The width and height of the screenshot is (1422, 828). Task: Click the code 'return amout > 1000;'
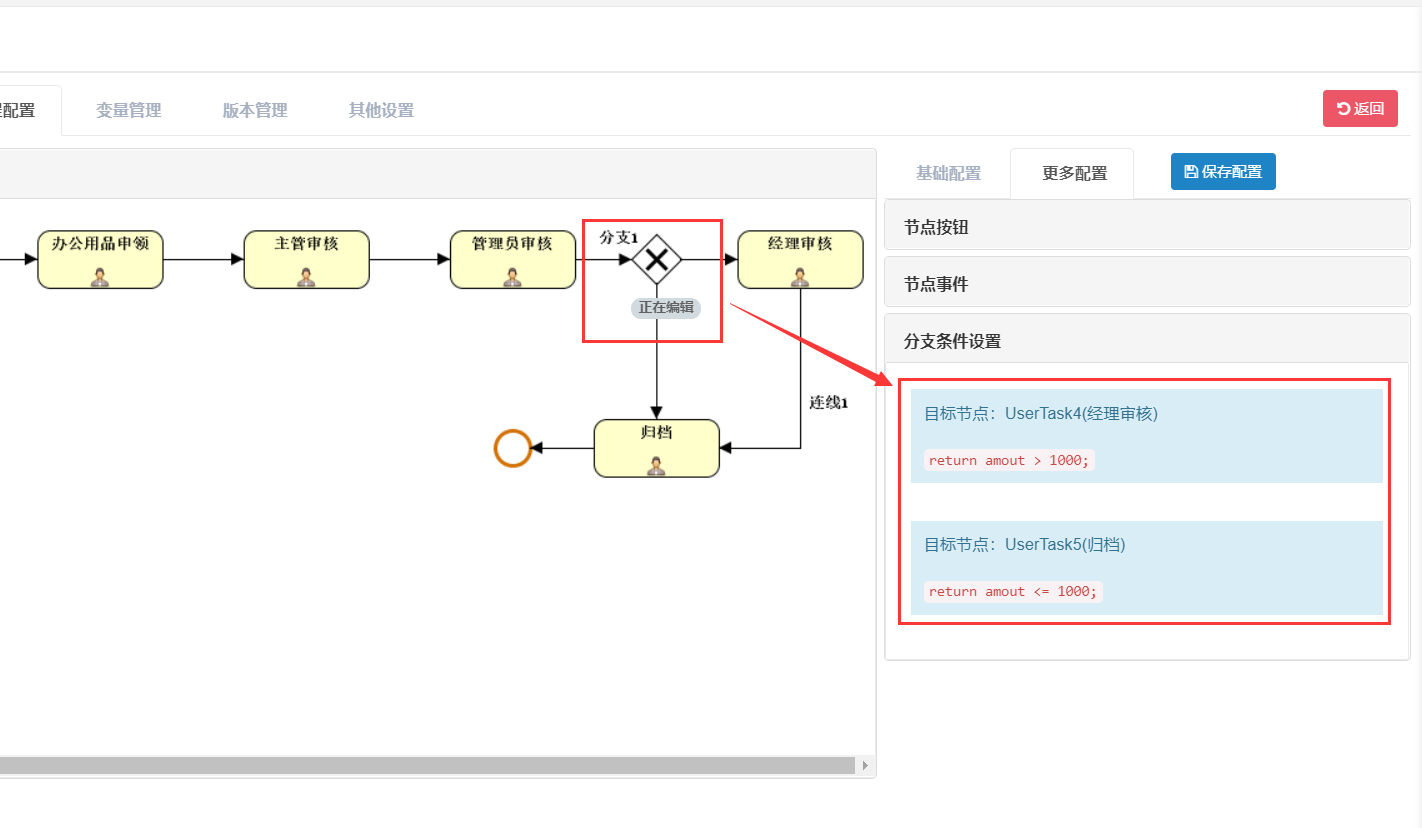click(x=1011, y=460)
